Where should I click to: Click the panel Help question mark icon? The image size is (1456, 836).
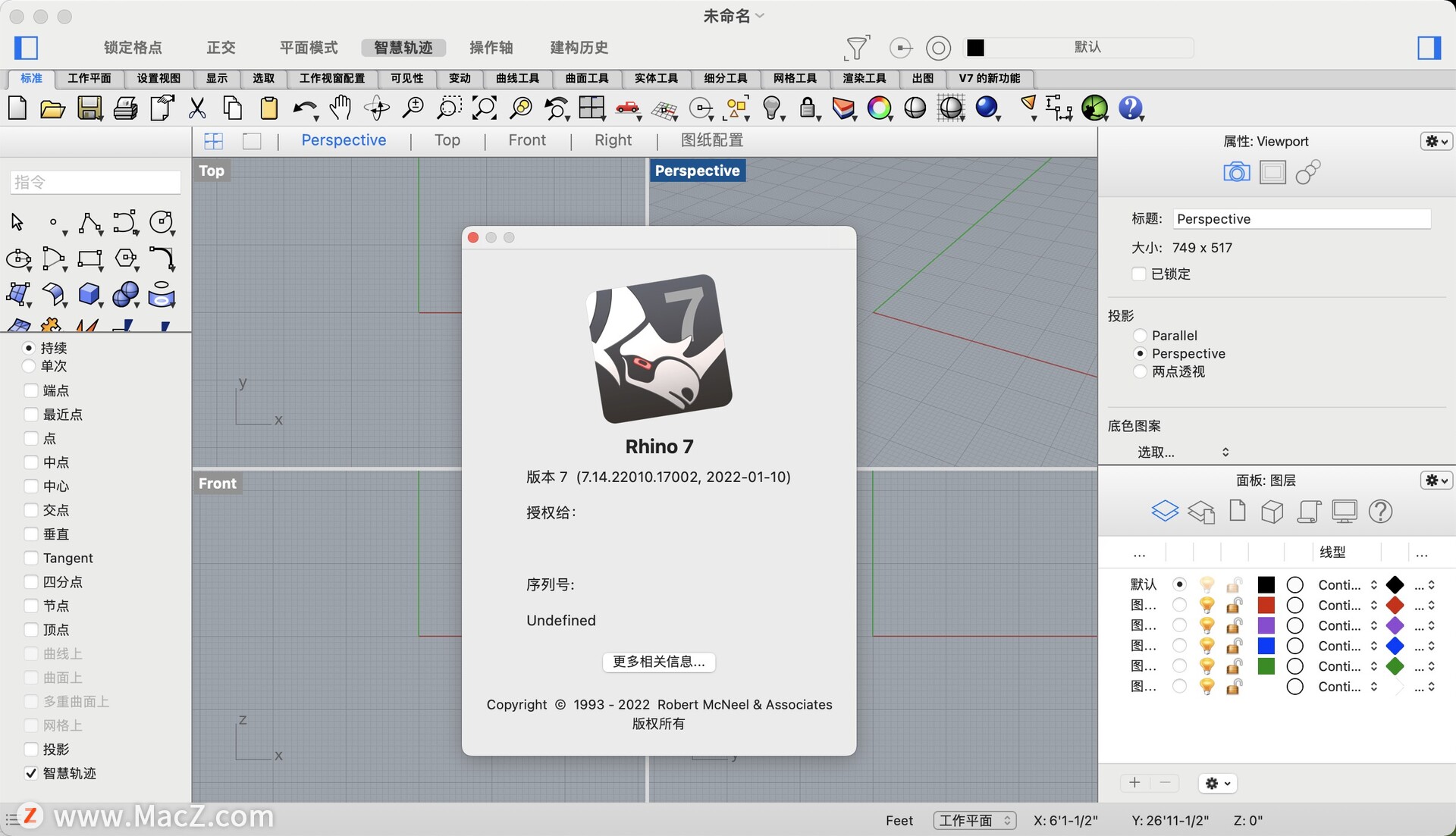click(x=1380, y=511)
